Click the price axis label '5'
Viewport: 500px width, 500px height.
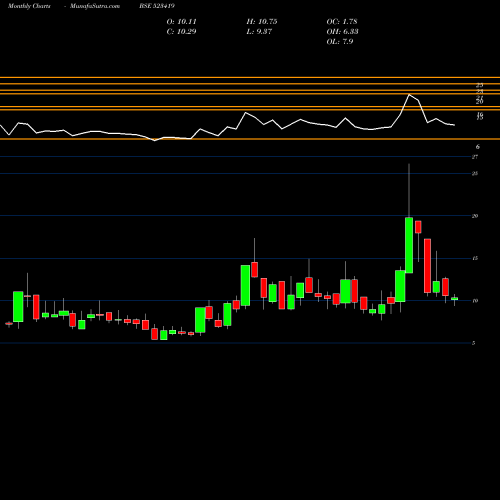pos(474,343)
